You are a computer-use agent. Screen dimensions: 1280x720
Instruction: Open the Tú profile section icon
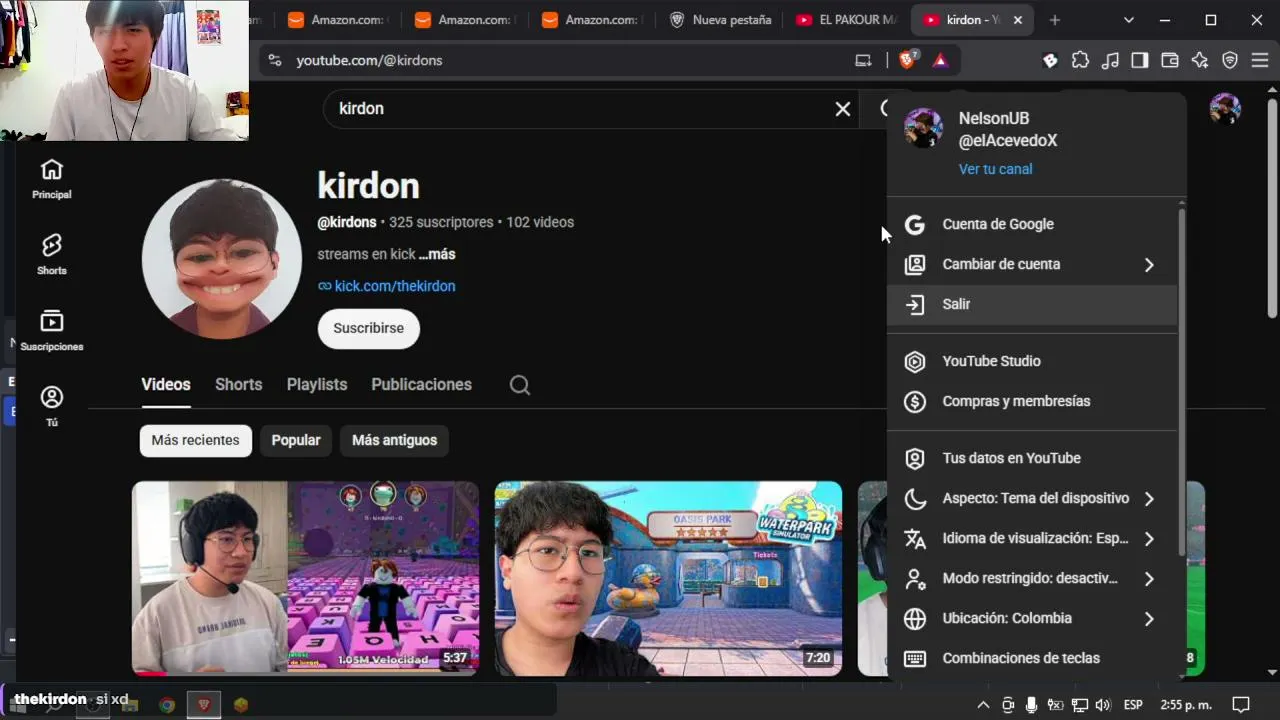(x=51, y=398)
